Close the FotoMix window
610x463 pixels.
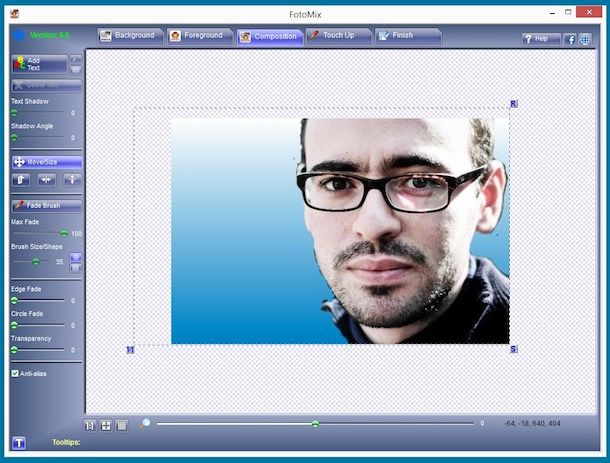coord(589,12)
